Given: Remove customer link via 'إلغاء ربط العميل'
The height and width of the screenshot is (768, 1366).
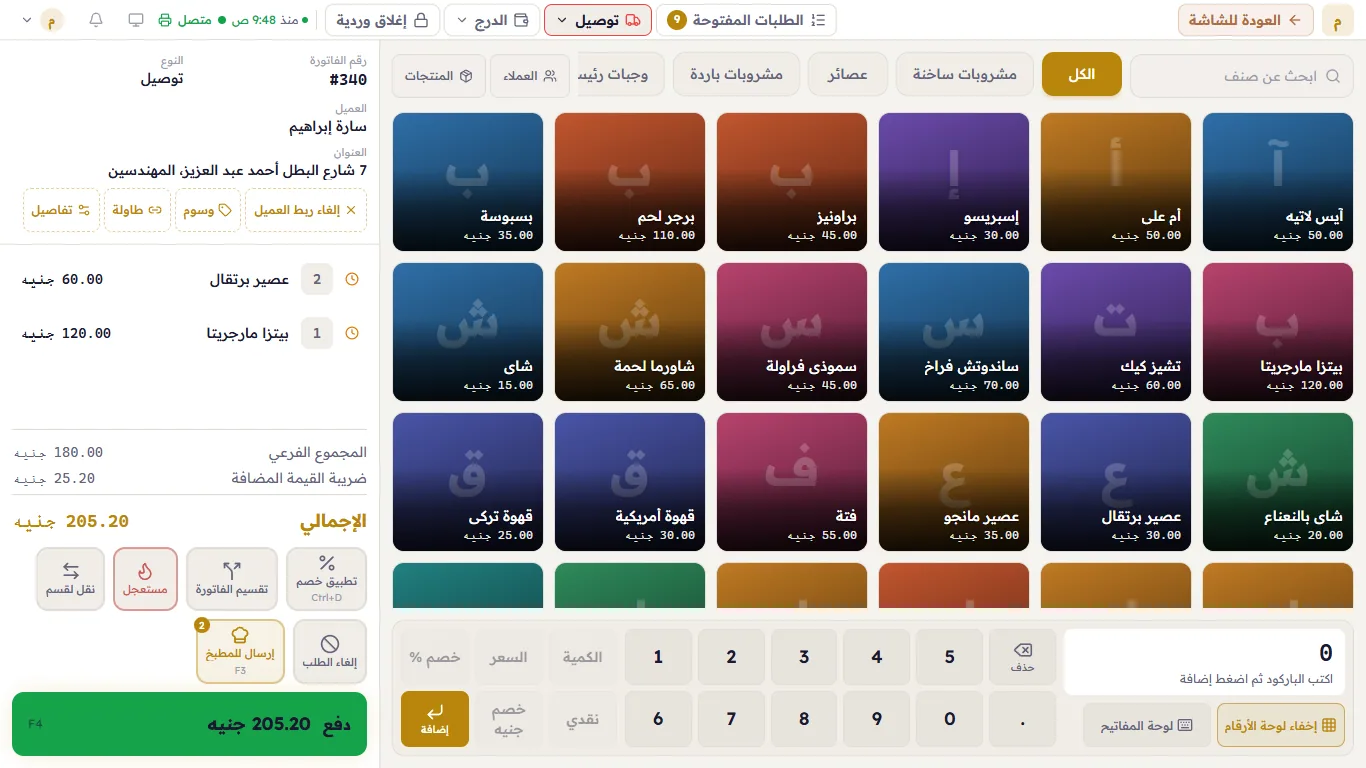Looking at the screenshot, I should pos(305,210).
